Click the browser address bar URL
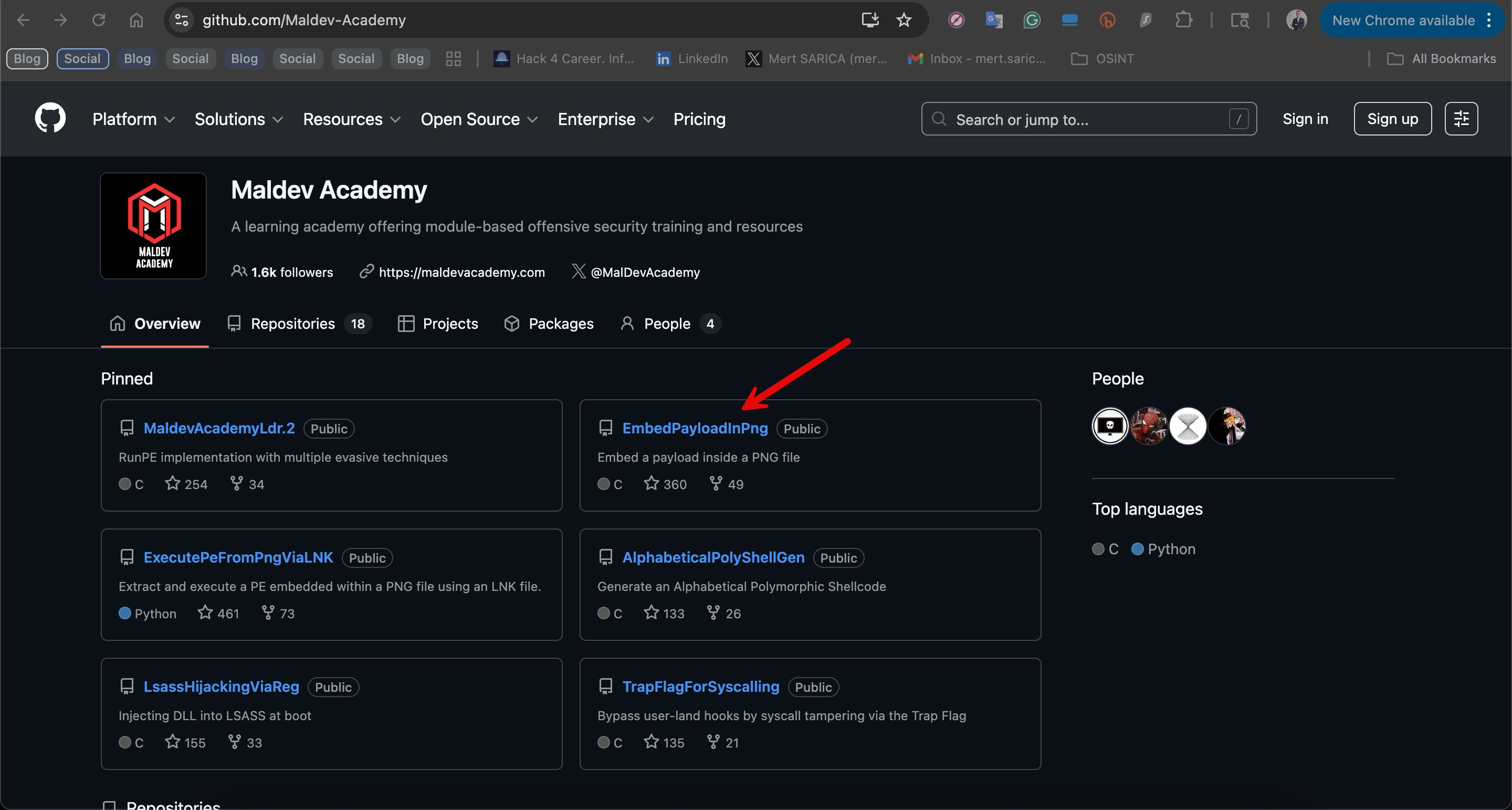This screenshot has width=1512, height=810. [x=304, y=20]
